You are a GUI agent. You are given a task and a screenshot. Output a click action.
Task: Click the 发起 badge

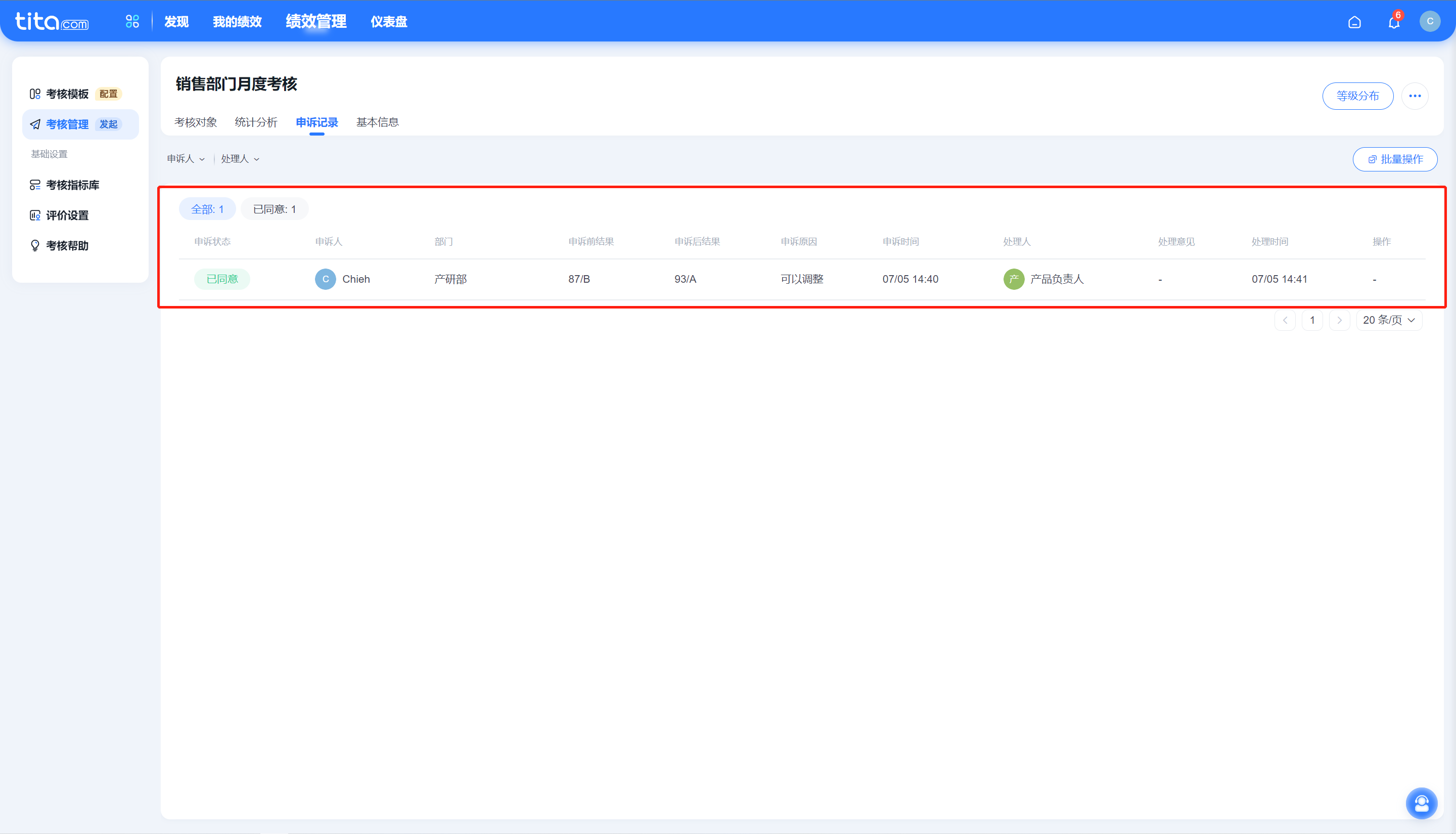coord(108,124)
